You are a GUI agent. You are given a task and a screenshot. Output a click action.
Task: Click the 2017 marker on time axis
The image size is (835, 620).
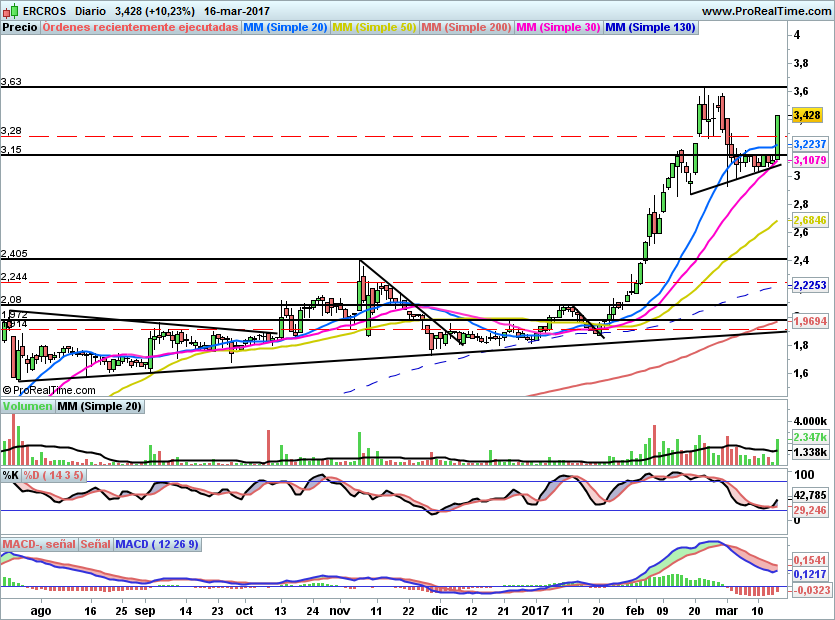click(x=536, y=611)
